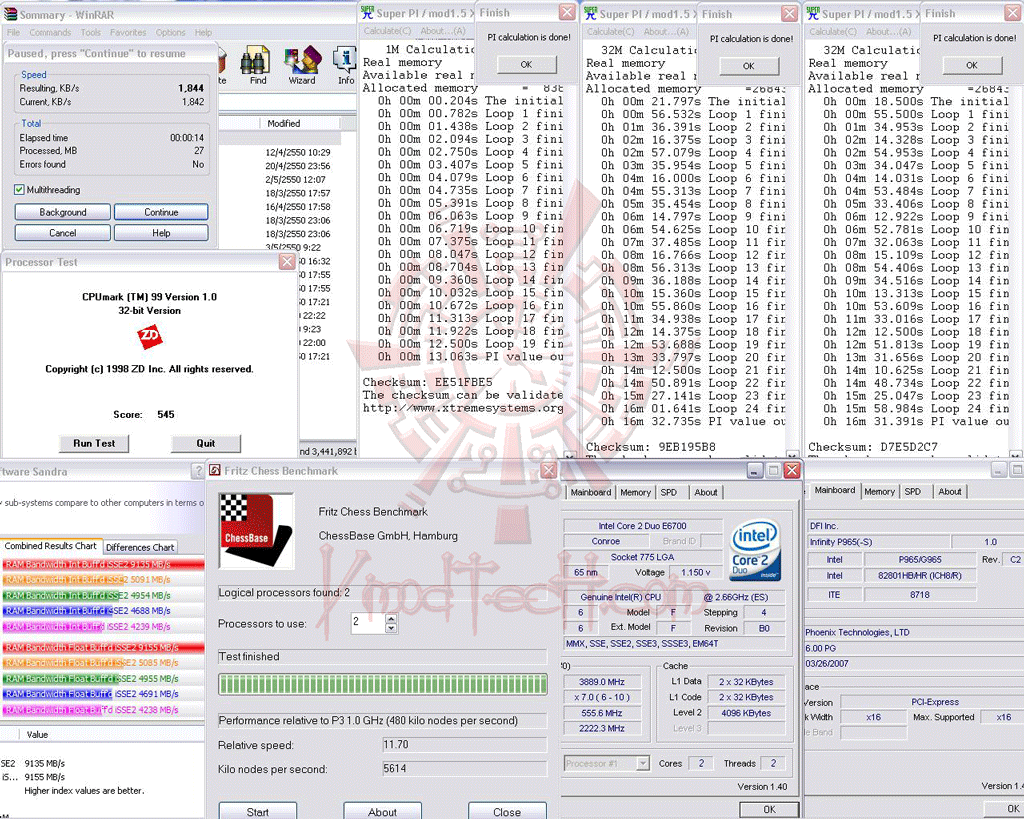Viewport: 1024px width, 819px height.
Task: Click the Background button in WinRAR
Action: click(x=63, y=212)
